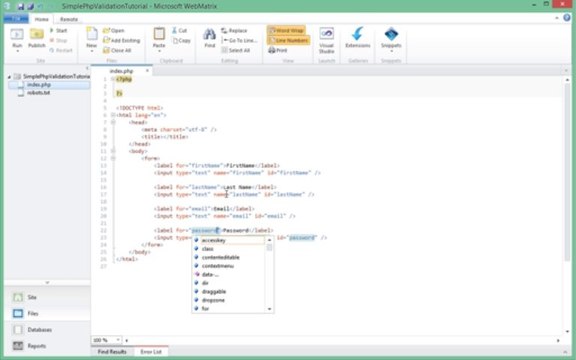This screenshot has height=360, width=576.
Task: Switch to the Databases workspace
Action: tap(47, 330)
